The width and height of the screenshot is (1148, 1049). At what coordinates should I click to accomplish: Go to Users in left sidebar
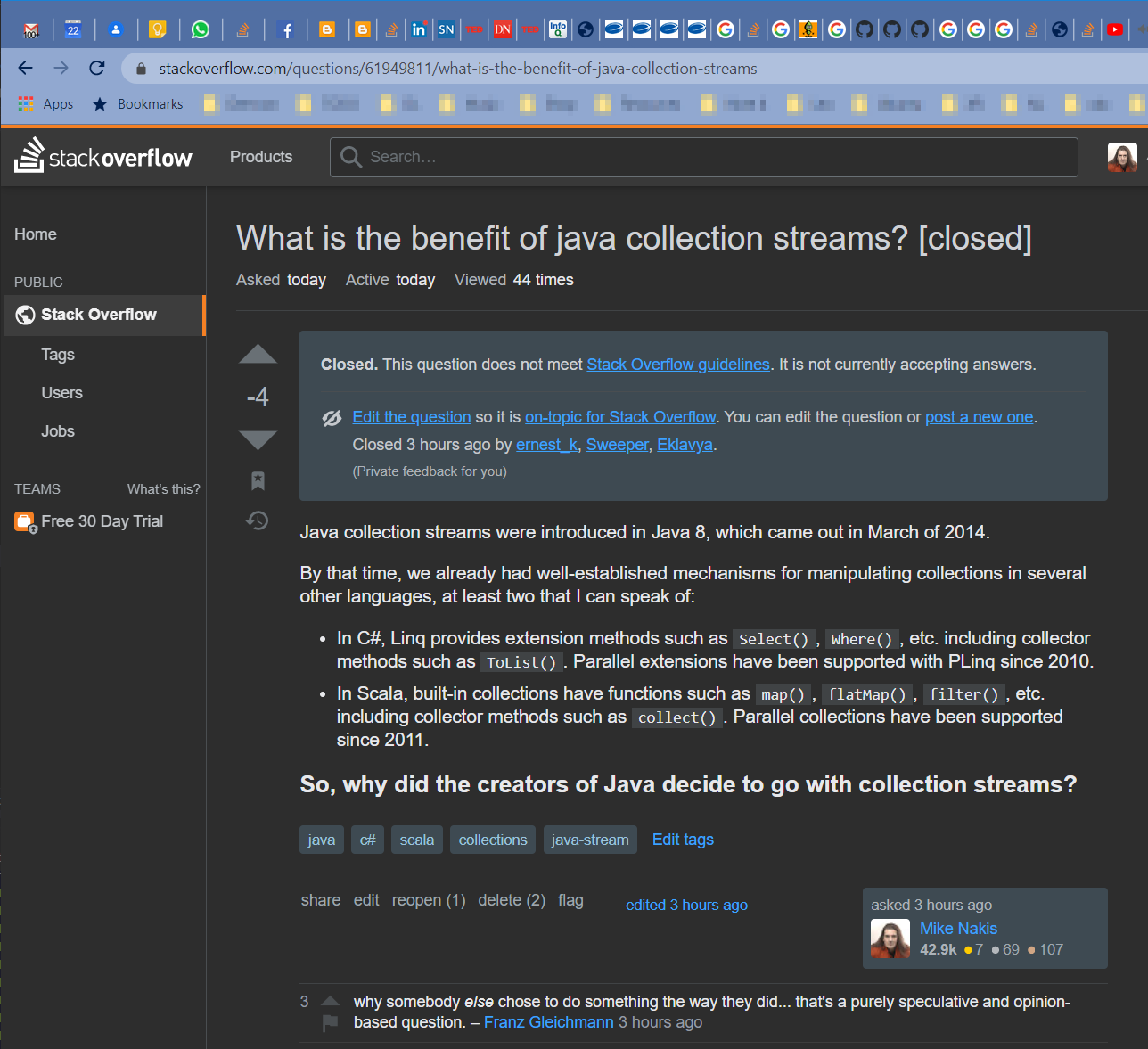(61, 393)
